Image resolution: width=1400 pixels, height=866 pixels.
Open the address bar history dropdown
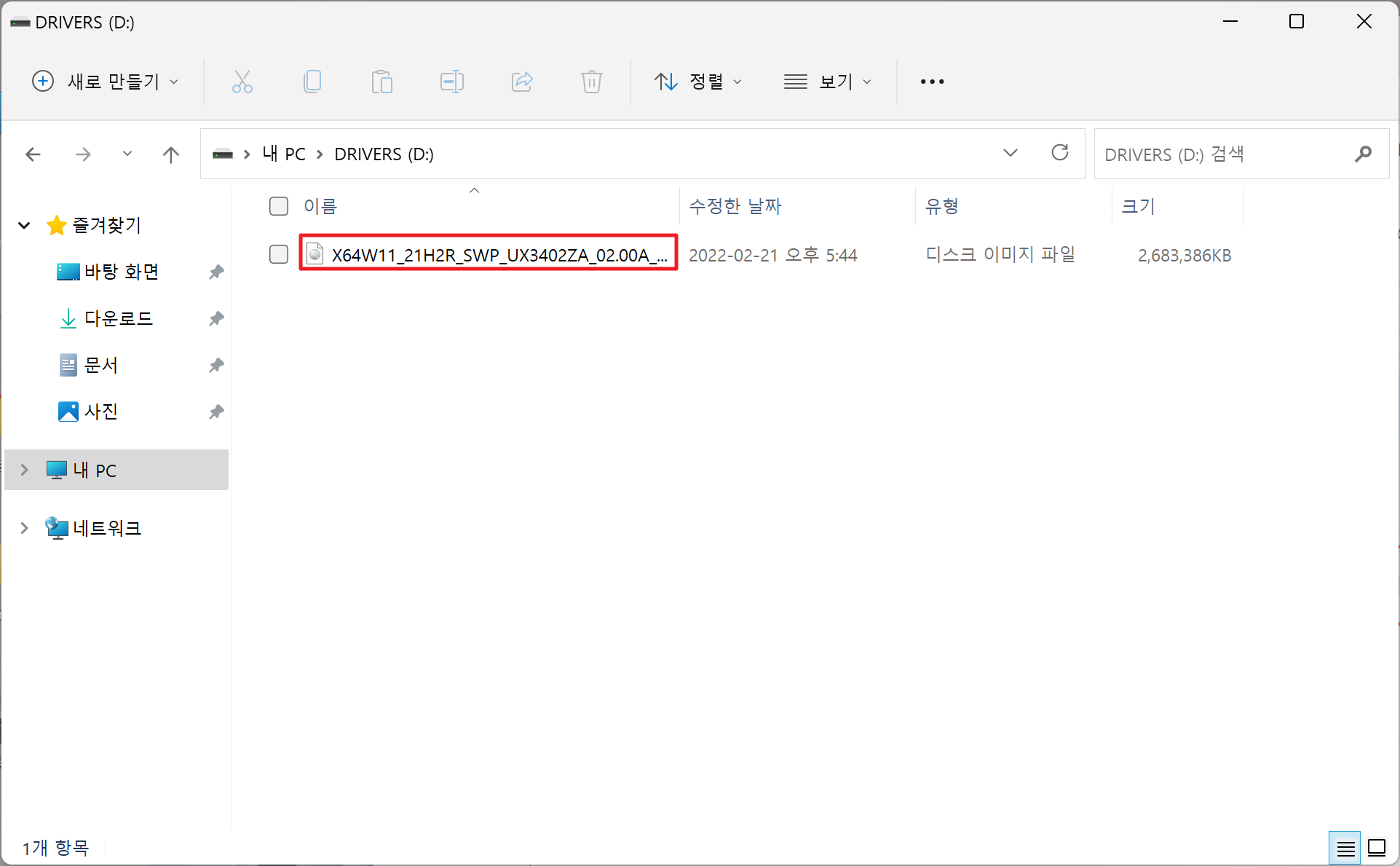click(1010, 153)
